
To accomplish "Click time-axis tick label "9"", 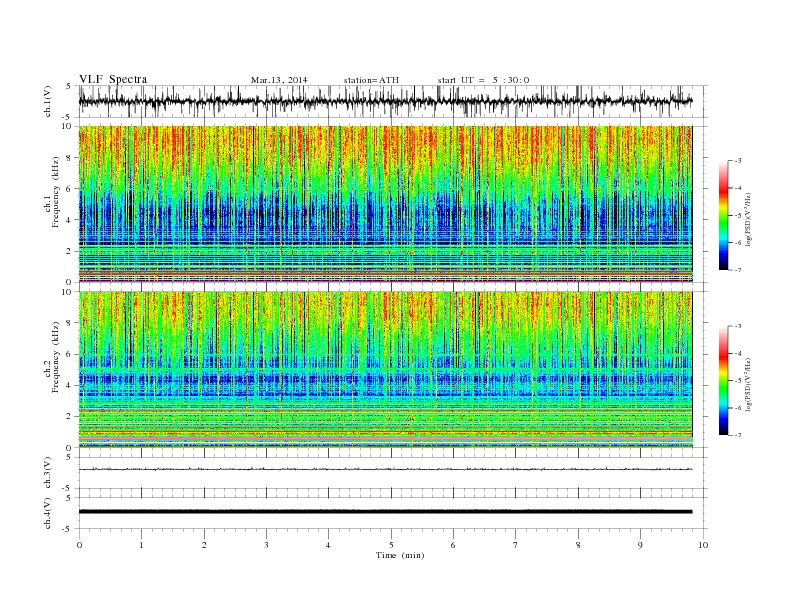I will 640,545.
